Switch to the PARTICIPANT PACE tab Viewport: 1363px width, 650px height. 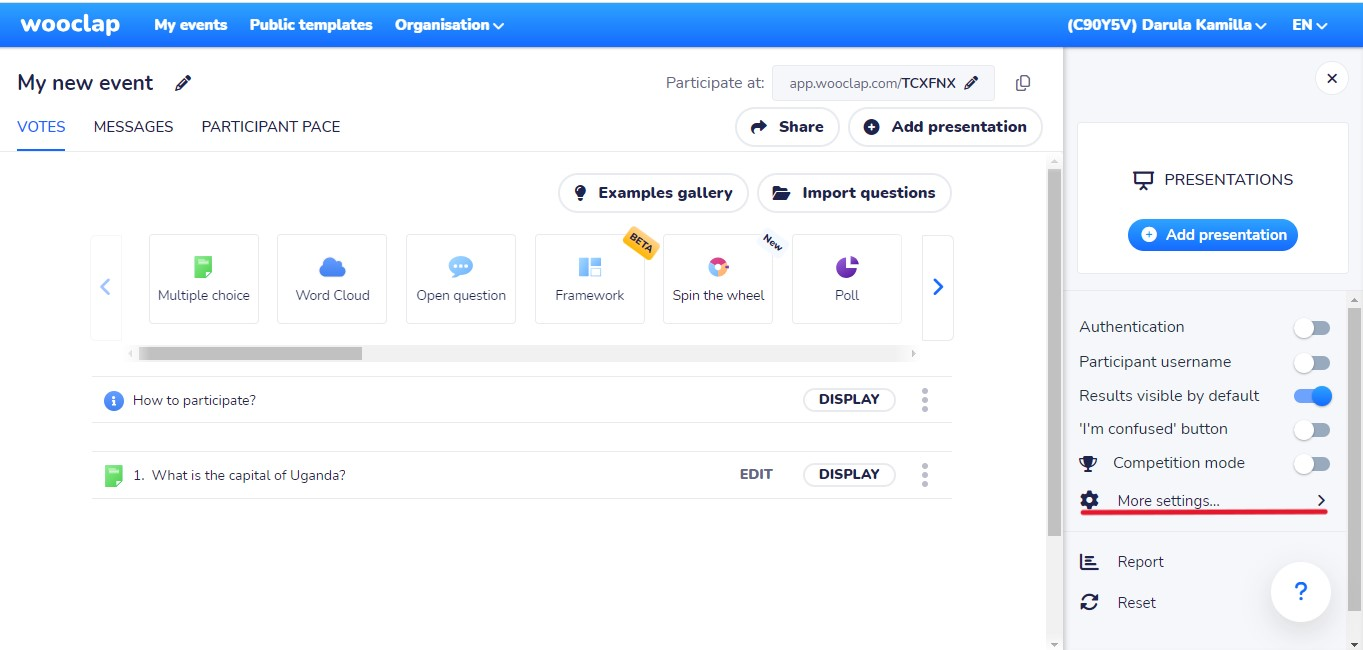click(x=271, y=127)
